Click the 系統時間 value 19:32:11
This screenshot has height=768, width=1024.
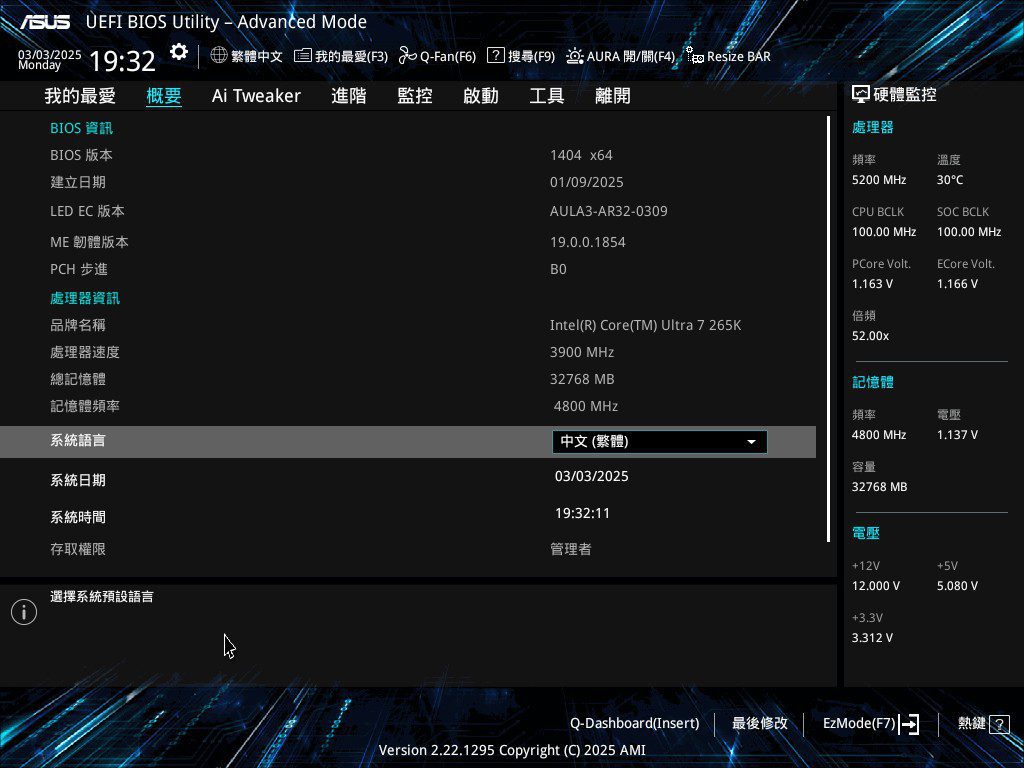click(x=583, y=513)
